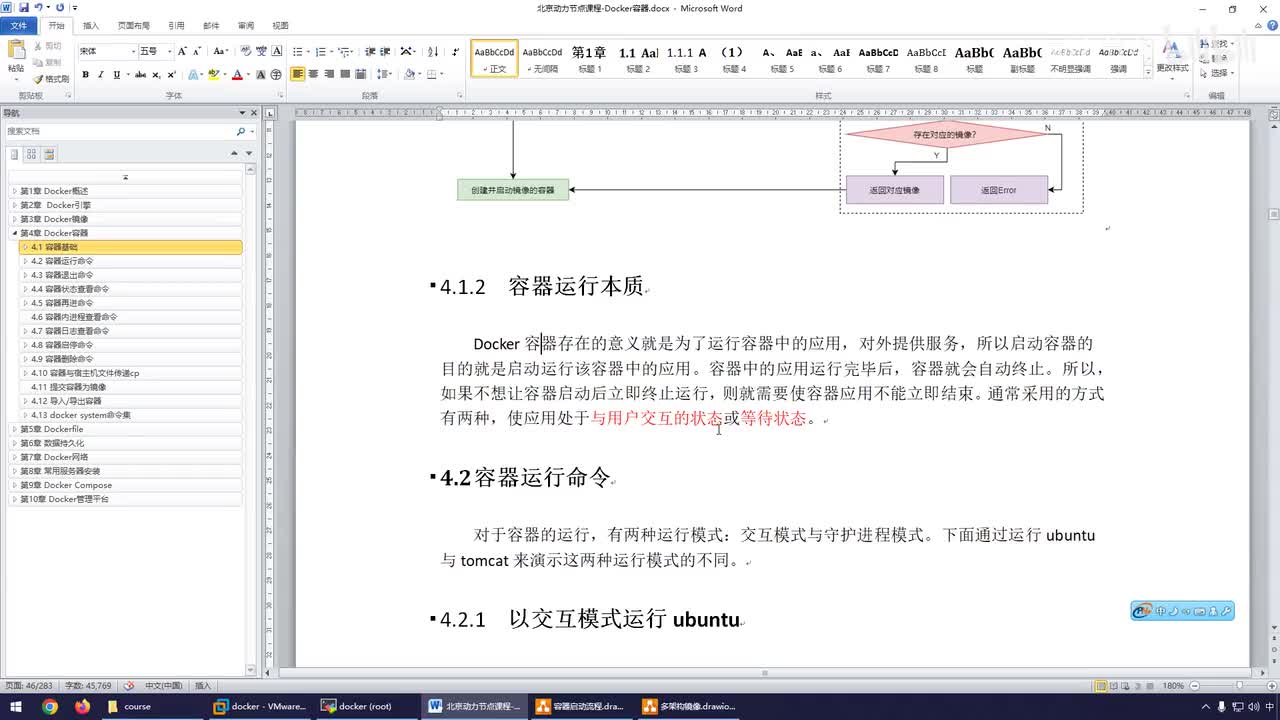This screenshot has height=720, width=1280.
Task: Switch to 引用 ribbon tab
Action: (x=176, y=25)
